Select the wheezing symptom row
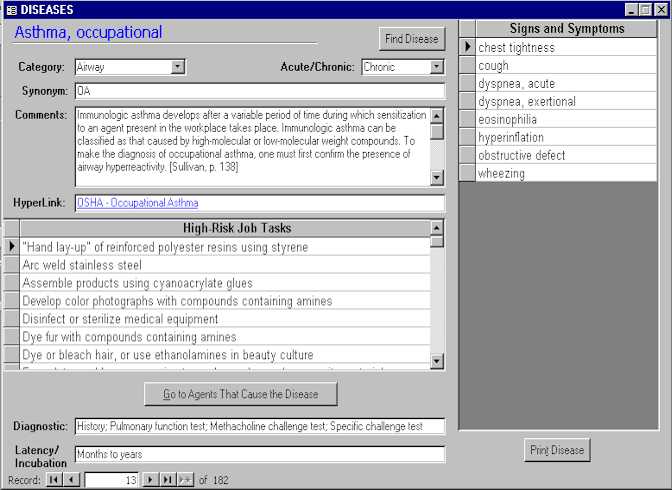The image size is (672, 490). click(x=502, y=174)
